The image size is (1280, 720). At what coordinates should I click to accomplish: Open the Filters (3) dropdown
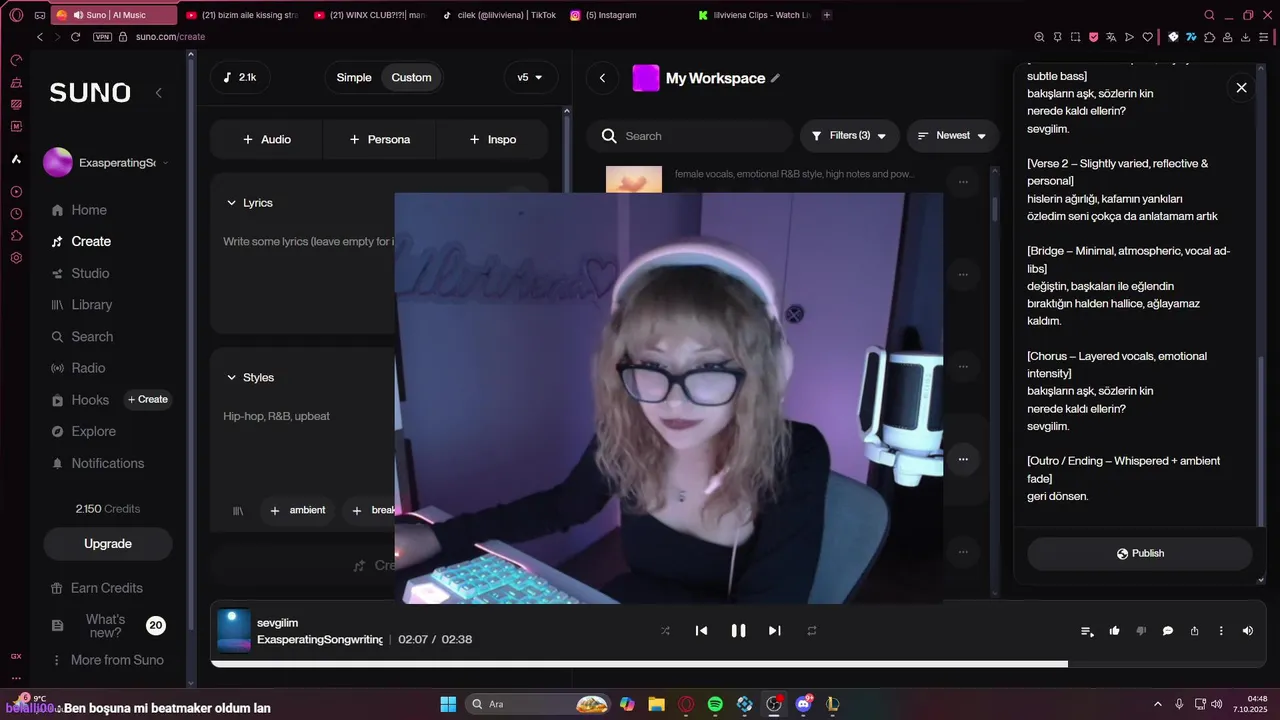tap(849, 136)
